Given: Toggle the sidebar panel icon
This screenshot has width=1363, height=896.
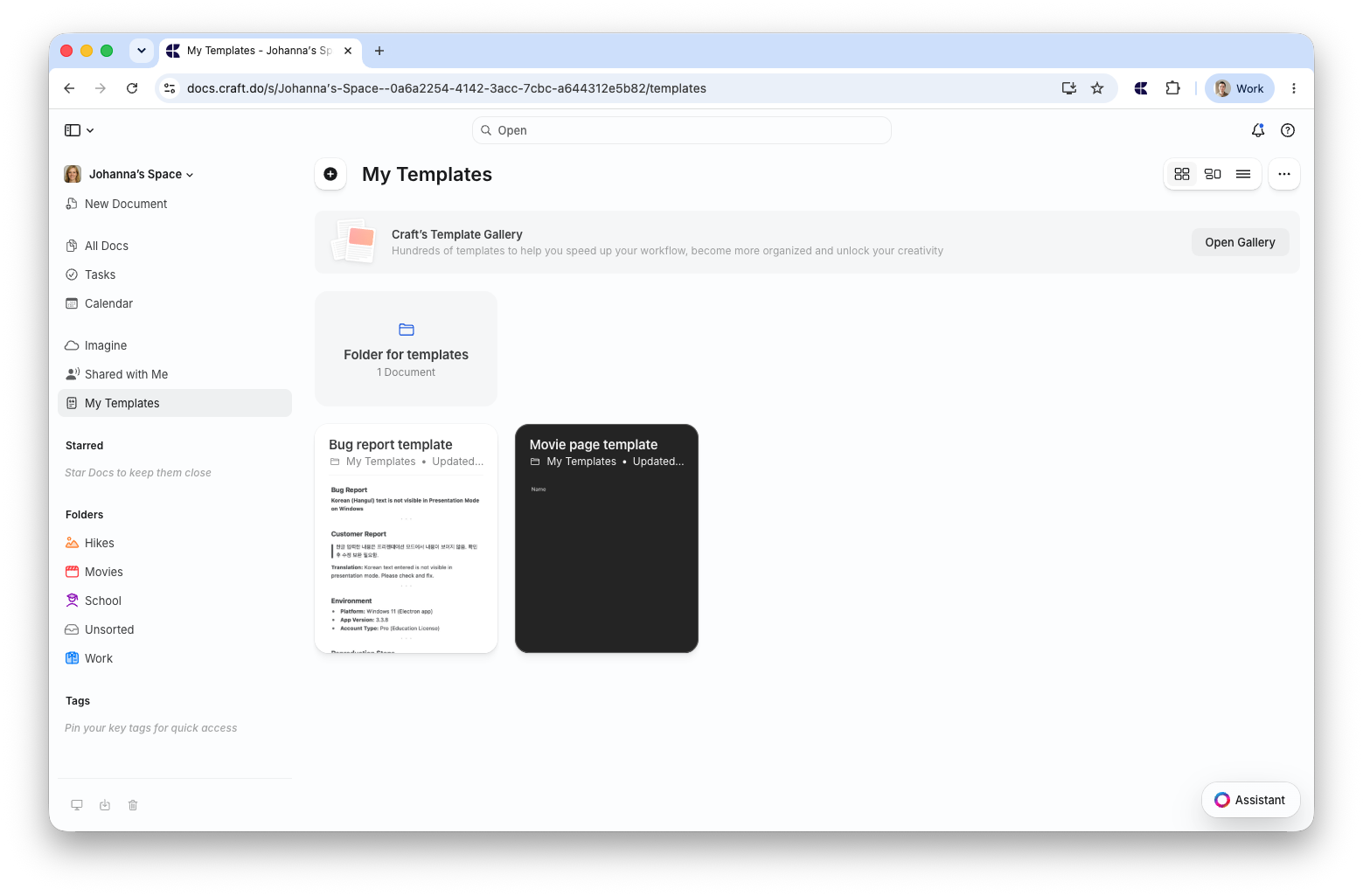Looking at the screenshot, I should 73,130.
